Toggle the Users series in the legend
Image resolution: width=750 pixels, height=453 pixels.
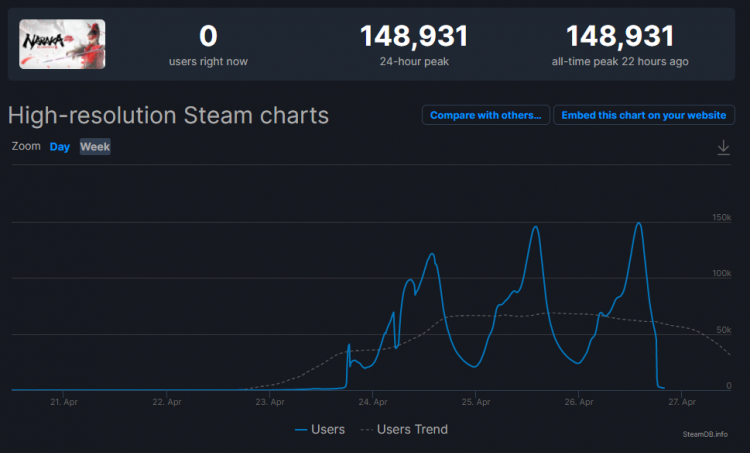[x=320, y=430]
